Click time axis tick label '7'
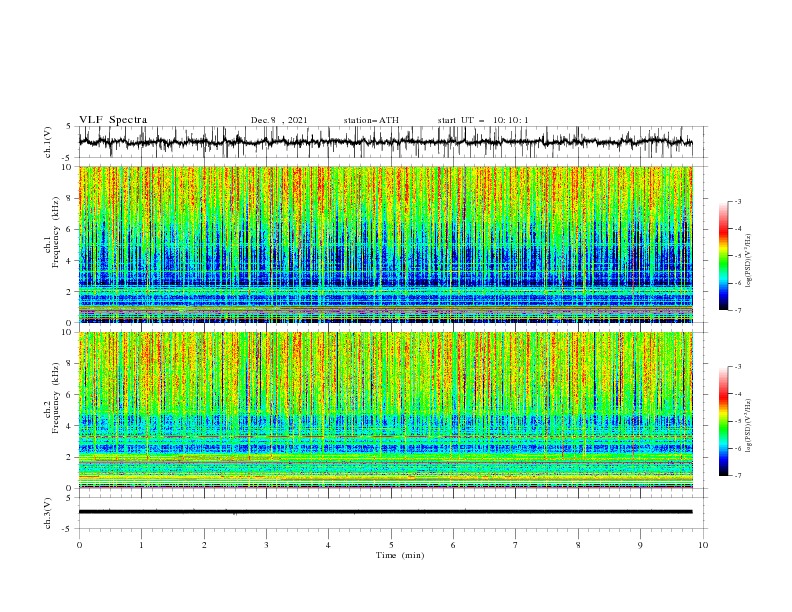The height and width of the screenshot is (612, 792). coord(516,545)
